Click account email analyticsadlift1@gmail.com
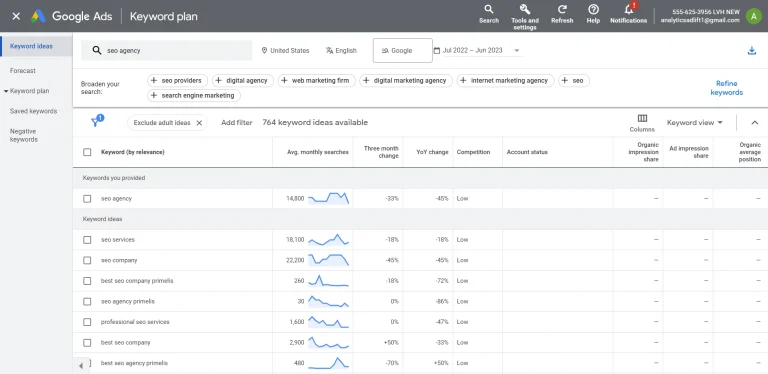Image resolution: width=768 pixels, height=374 pixels. coord(700,21)
